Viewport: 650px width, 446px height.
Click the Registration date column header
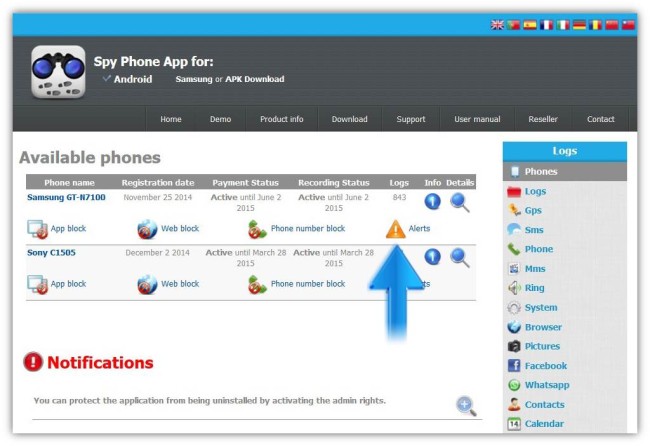click(x=158, y=183)
